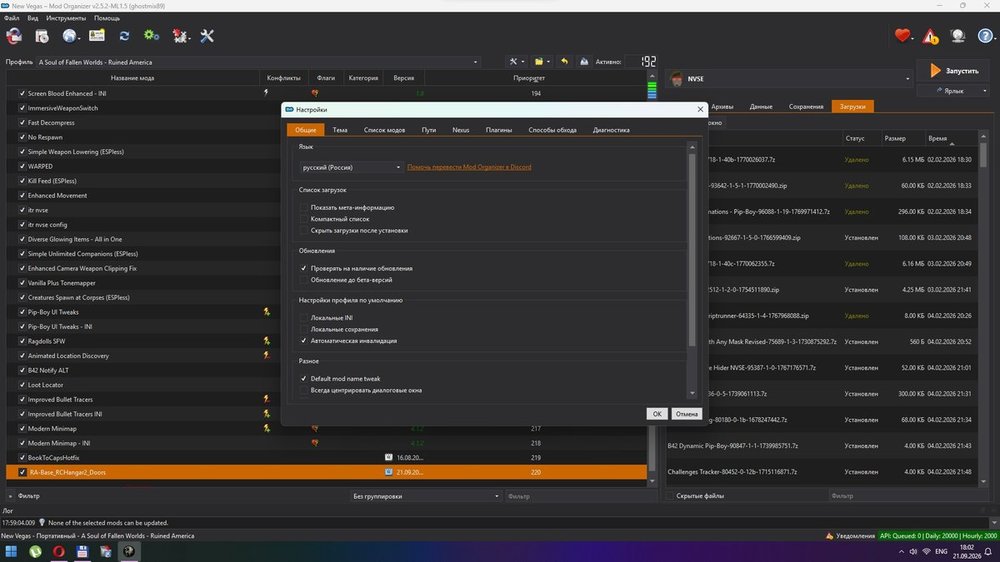
Task: Uncheck Проверять на наличие обновления checkbox
Action: 304,269
